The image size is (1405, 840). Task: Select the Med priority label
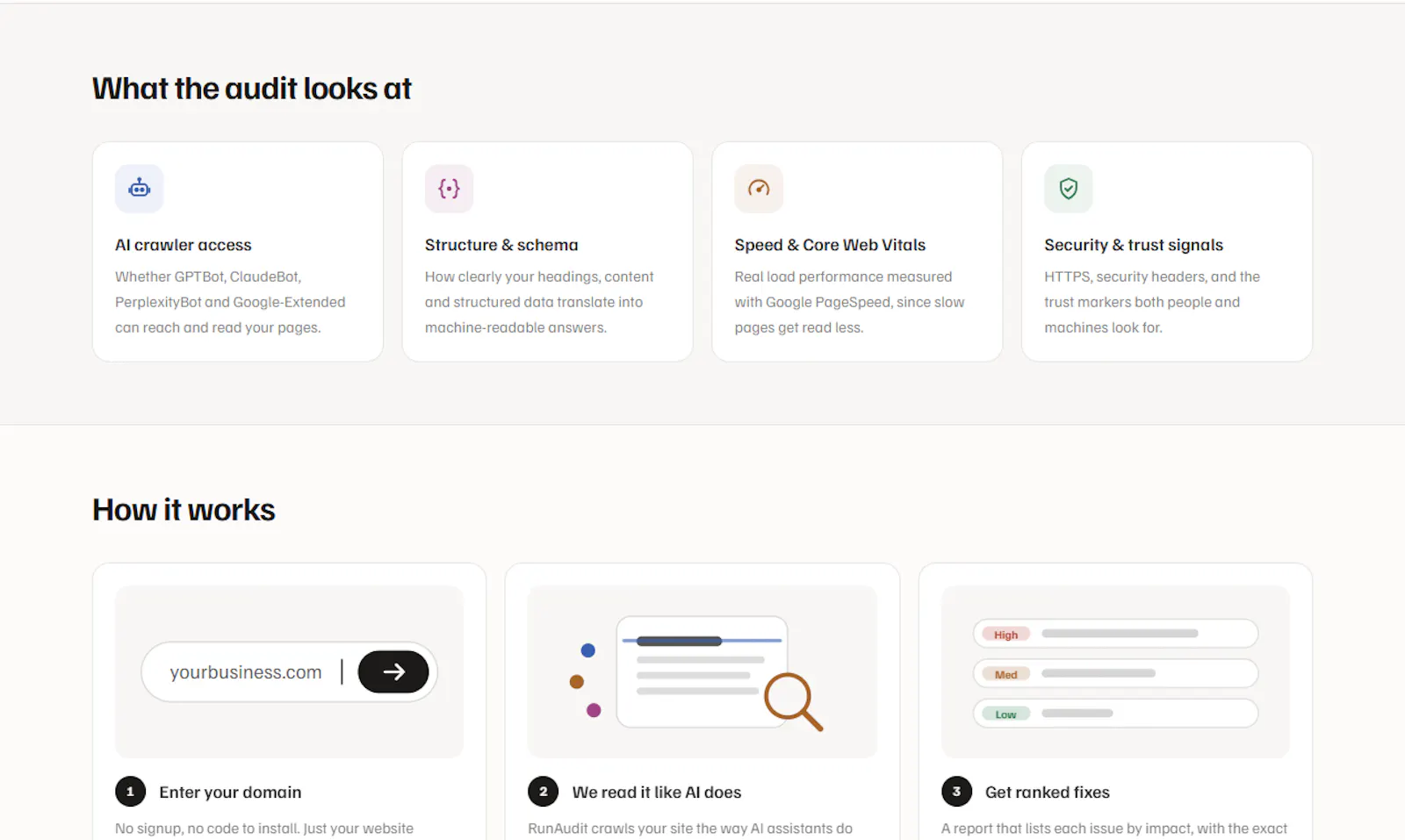[x=1006, y=675]
